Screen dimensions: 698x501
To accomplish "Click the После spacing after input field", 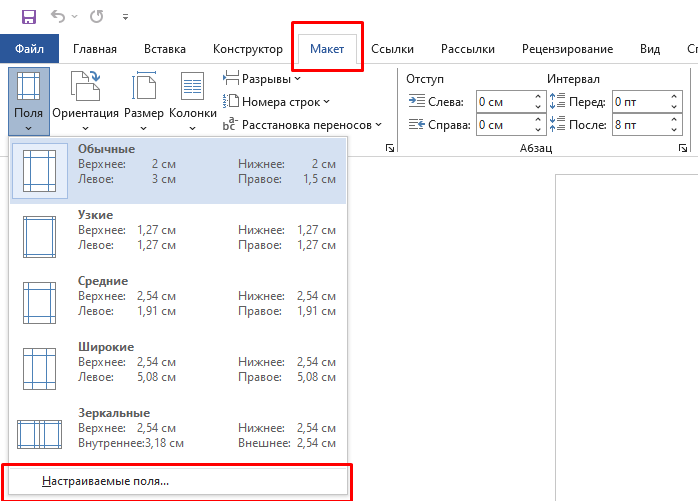I will 639,124.
